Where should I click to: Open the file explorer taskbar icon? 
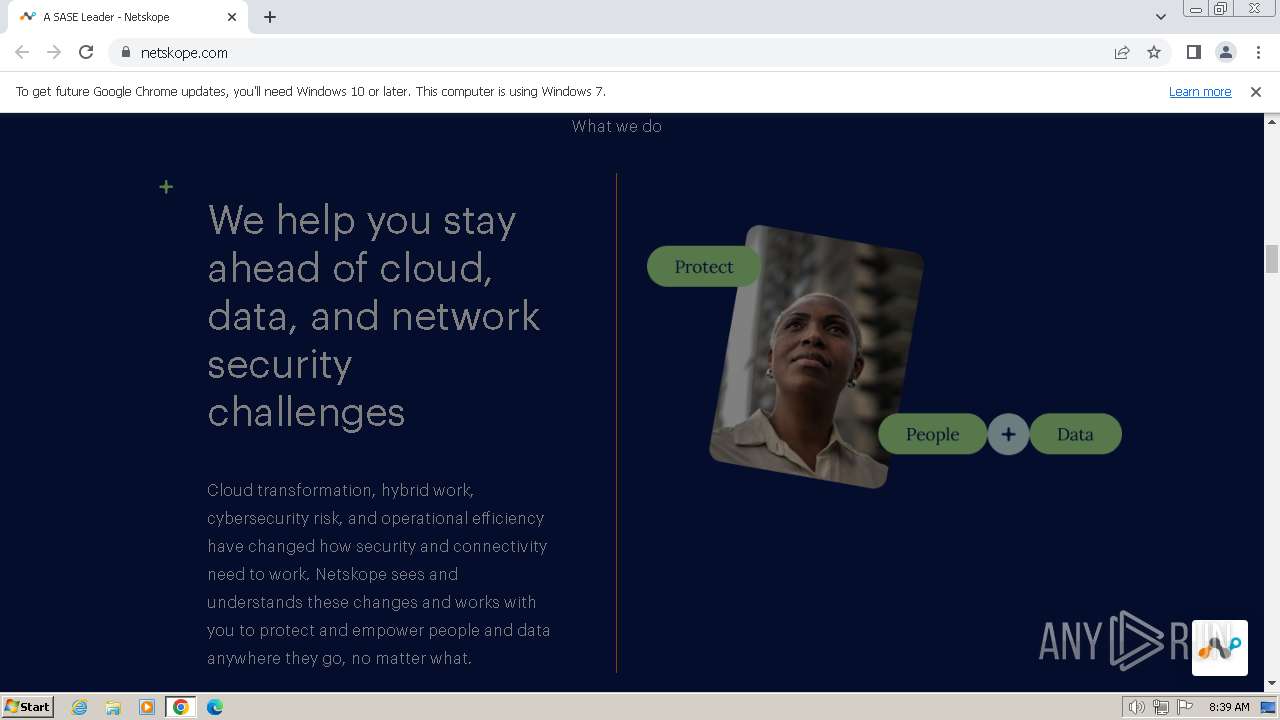(113, 707)
